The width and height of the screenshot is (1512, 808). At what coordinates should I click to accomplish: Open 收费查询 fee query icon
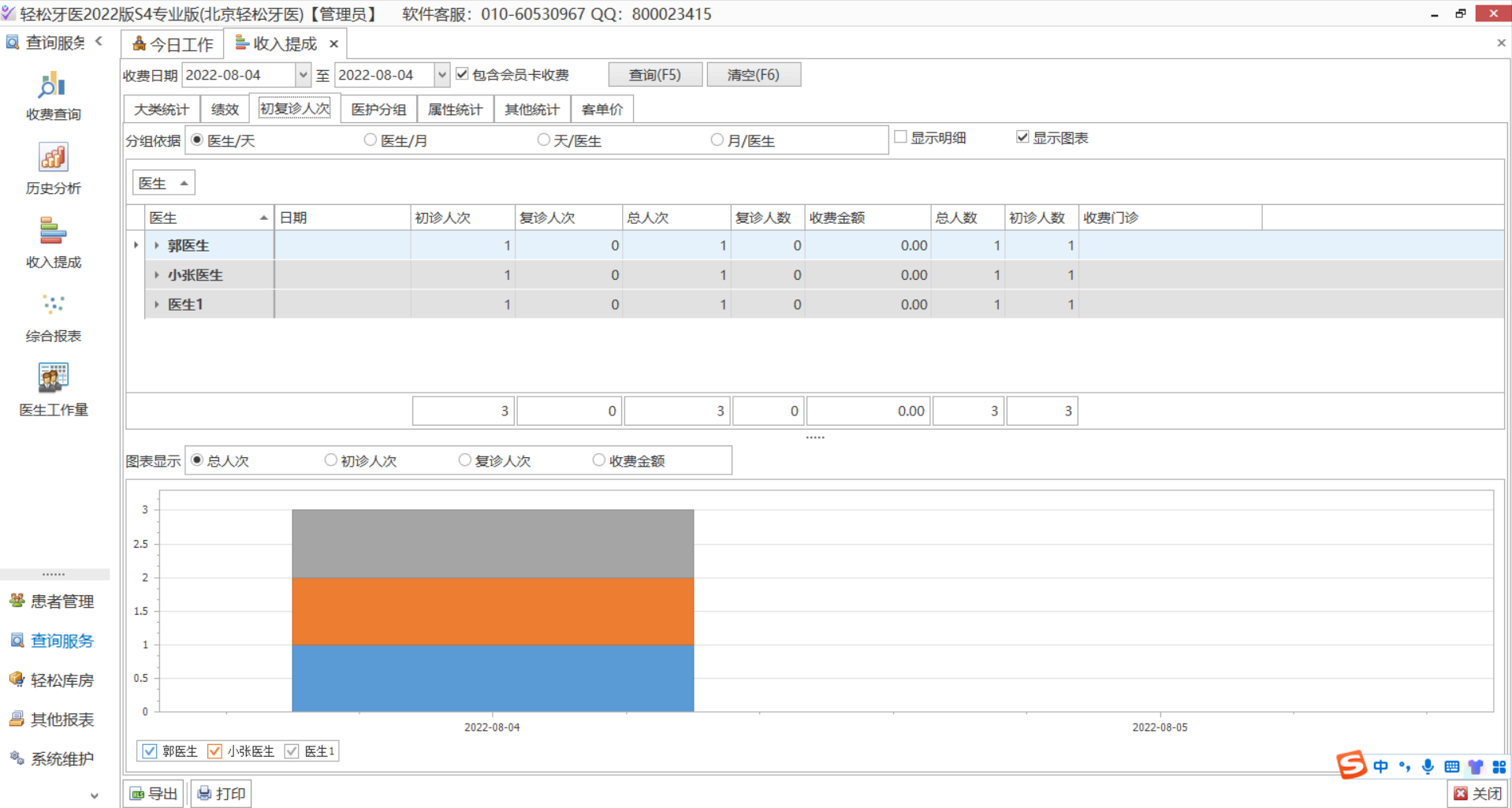(x=53, y=96)
